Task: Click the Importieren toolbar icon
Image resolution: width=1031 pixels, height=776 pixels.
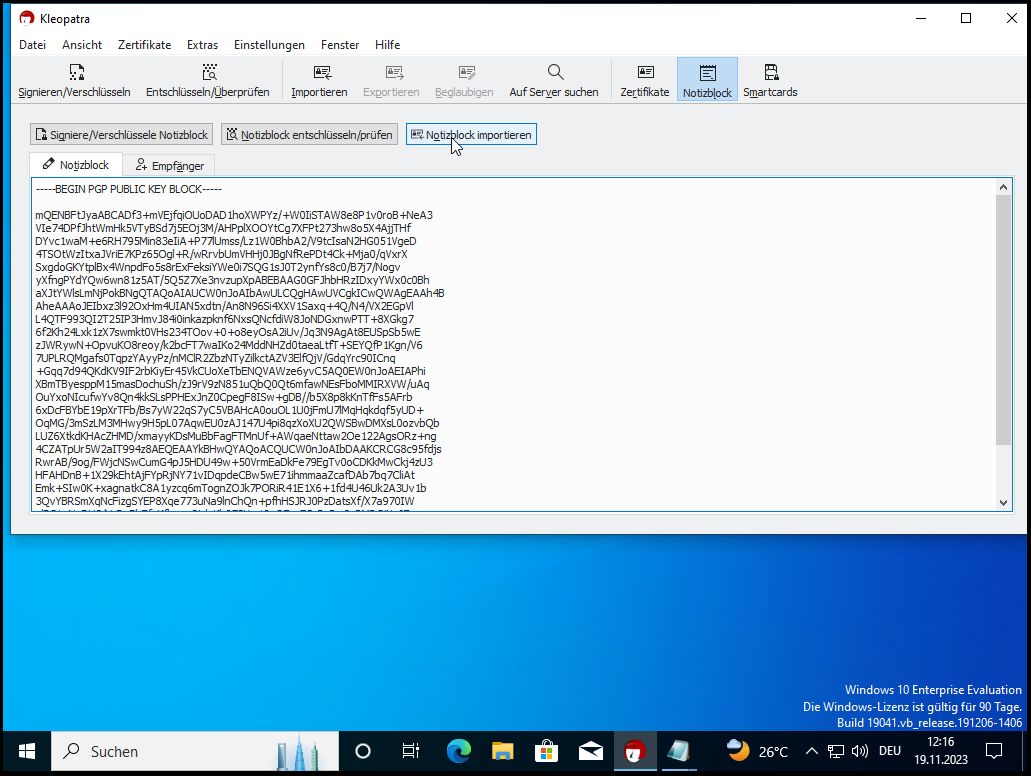Action: pos(320,80)
